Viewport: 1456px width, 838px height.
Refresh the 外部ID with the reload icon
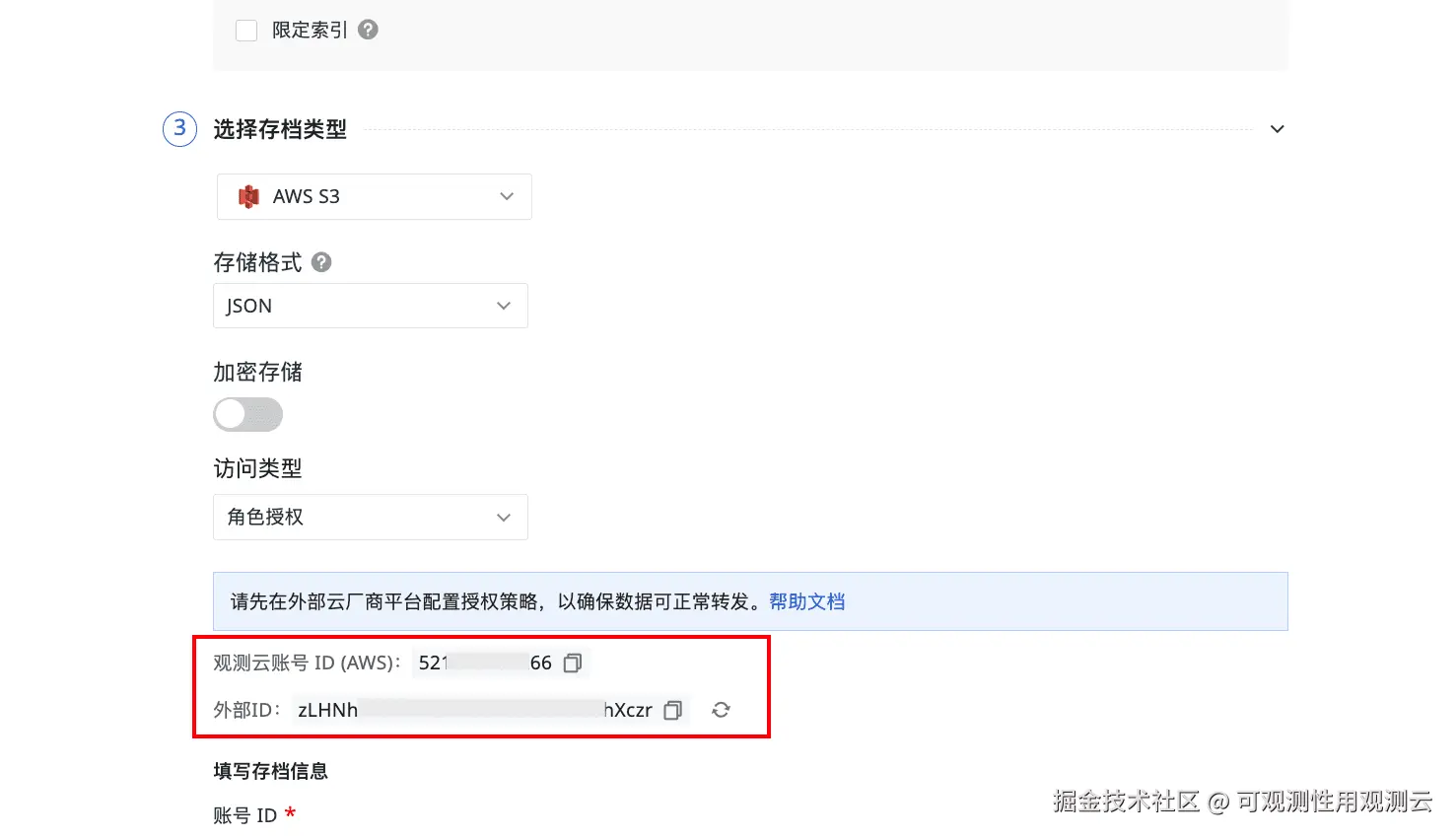pyautogui.click(x=721, y=710)
